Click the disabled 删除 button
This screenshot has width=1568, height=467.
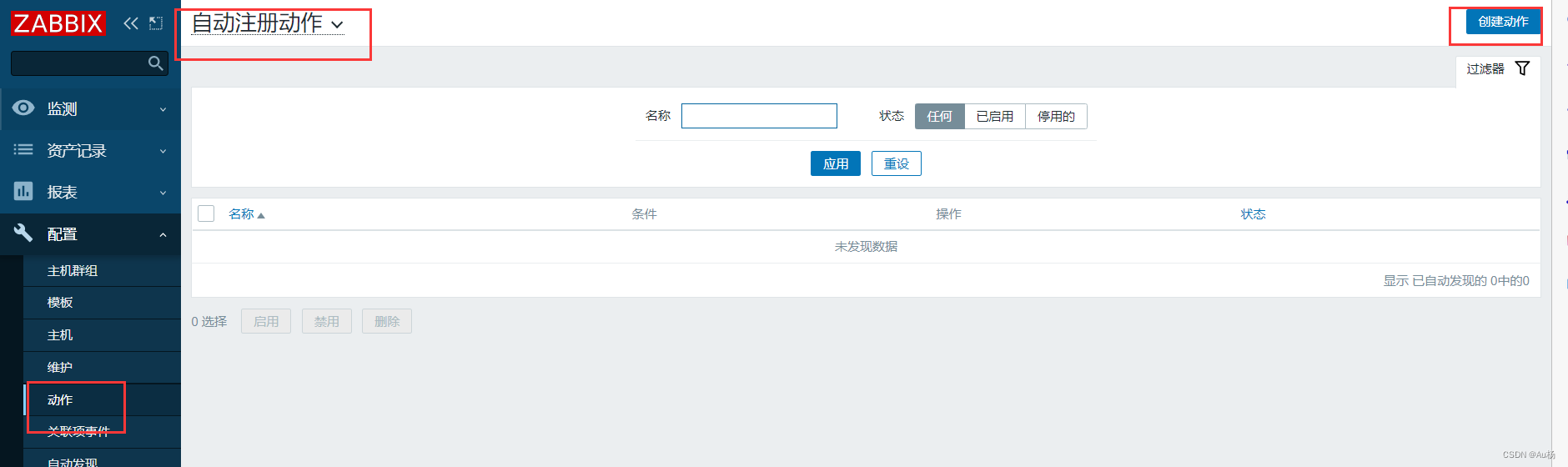[x=387, y=321]
